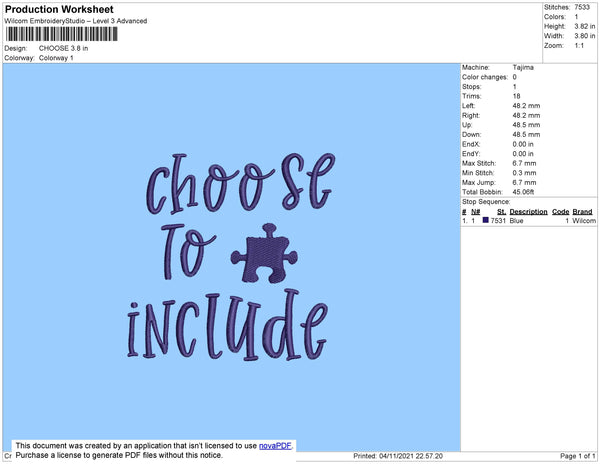Screen dimensions: 600x464
Task: Click the 'Production Worksheet' heading
Action: coord(59,9)
